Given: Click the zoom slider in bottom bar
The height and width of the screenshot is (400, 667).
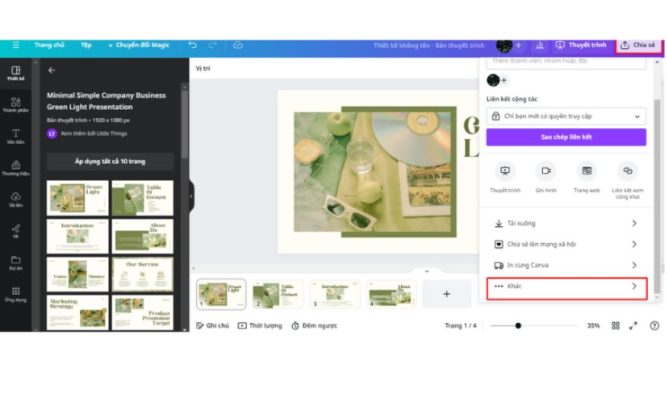Looking at the screenshot, I should pyautogui.click(x=520, y=325).
